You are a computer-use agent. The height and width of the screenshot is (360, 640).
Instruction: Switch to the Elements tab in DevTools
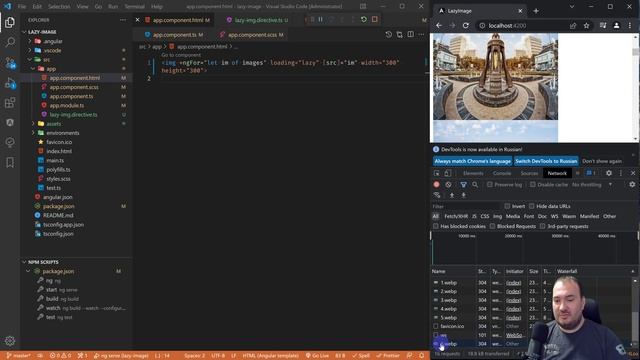(473, 173)
